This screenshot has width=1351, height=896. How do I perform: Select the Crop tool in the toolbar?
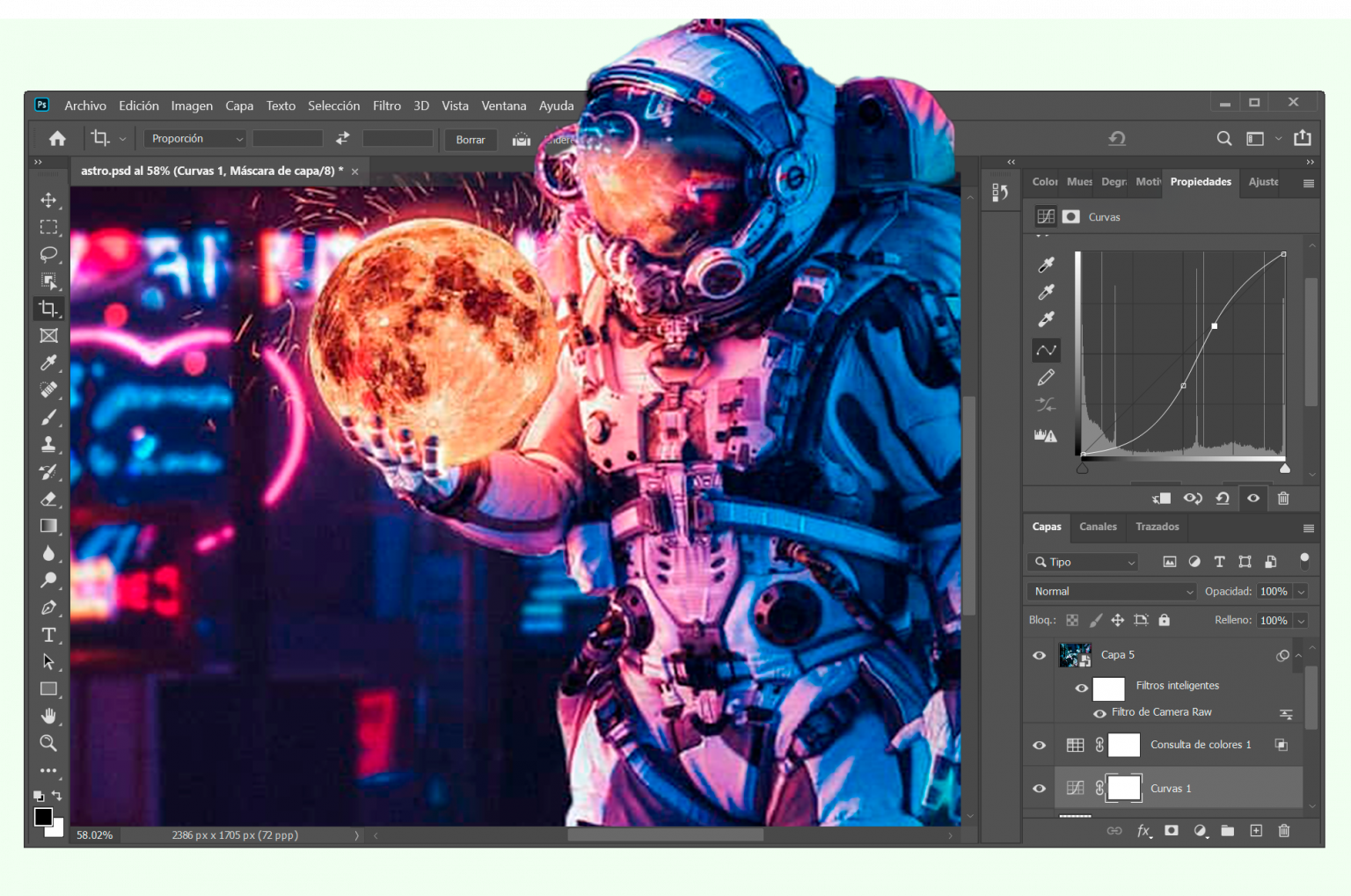coord(49,309)
